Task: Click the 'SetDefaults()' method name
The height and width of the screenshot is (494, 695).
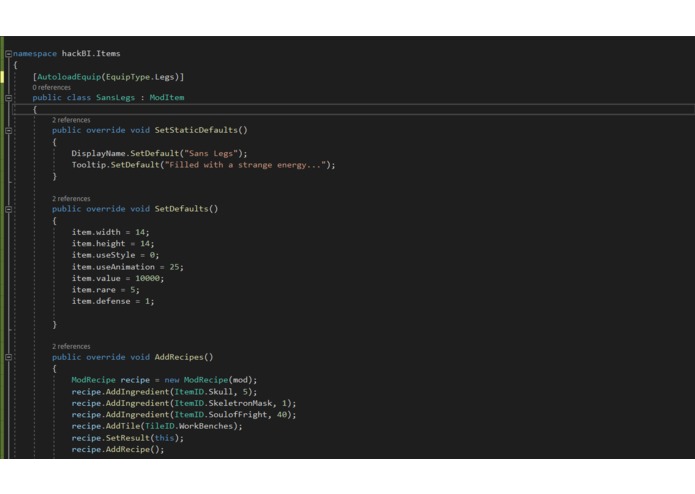Action: pyautogui.click(x=186, y=209)
